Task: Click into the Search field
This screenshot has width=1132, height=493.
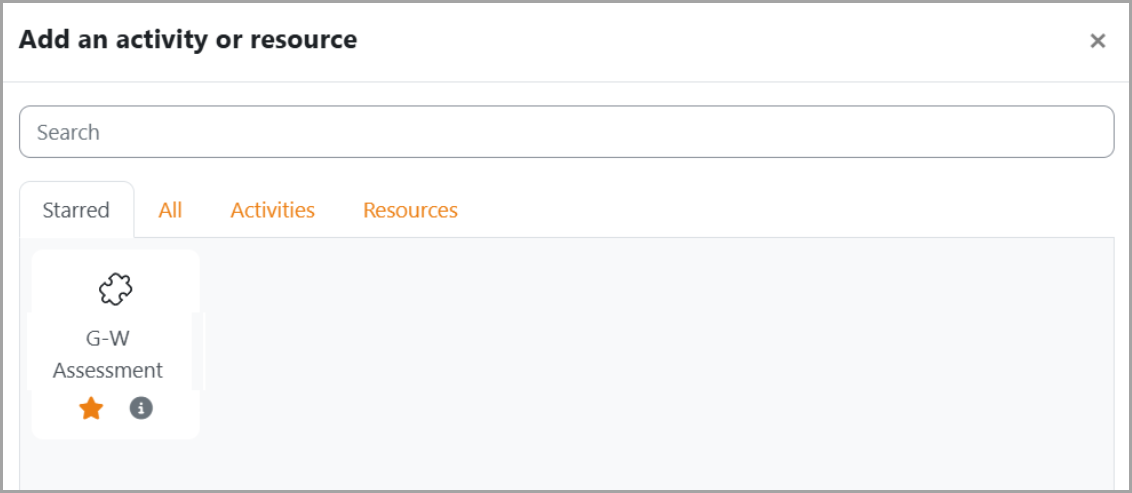Action: click(566, 132)
